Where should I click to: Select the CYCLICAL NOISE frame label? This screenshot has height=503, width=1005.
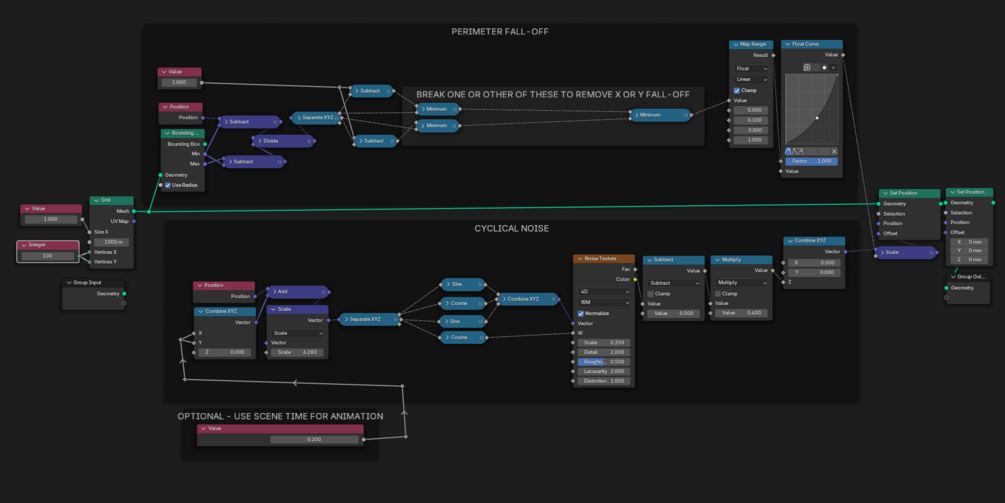tap(511, 228)
